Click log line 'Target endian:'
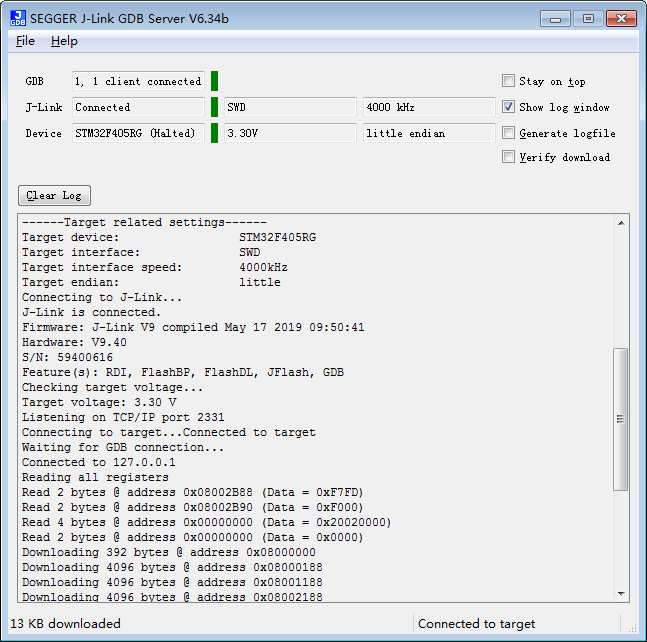This screenshot has height=642, width=647. (x=151, y=282)
